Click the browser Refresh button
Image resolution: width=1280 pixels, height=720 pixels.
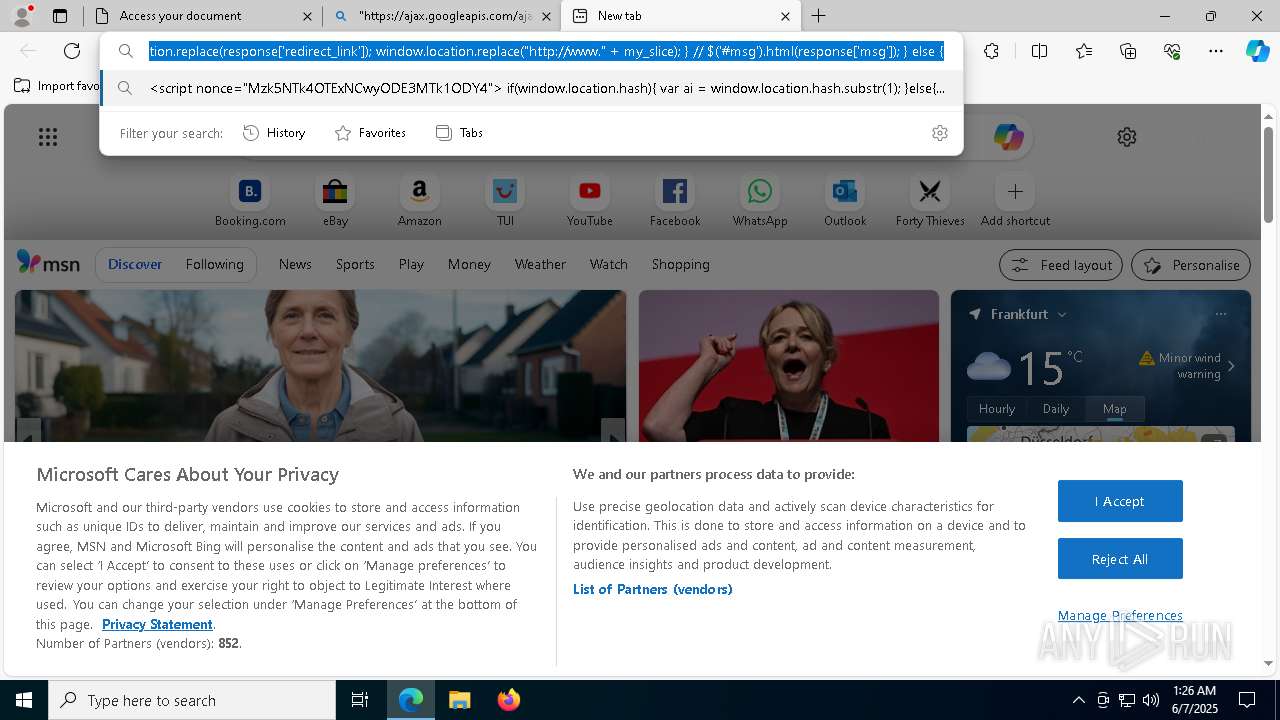(72, 51)
